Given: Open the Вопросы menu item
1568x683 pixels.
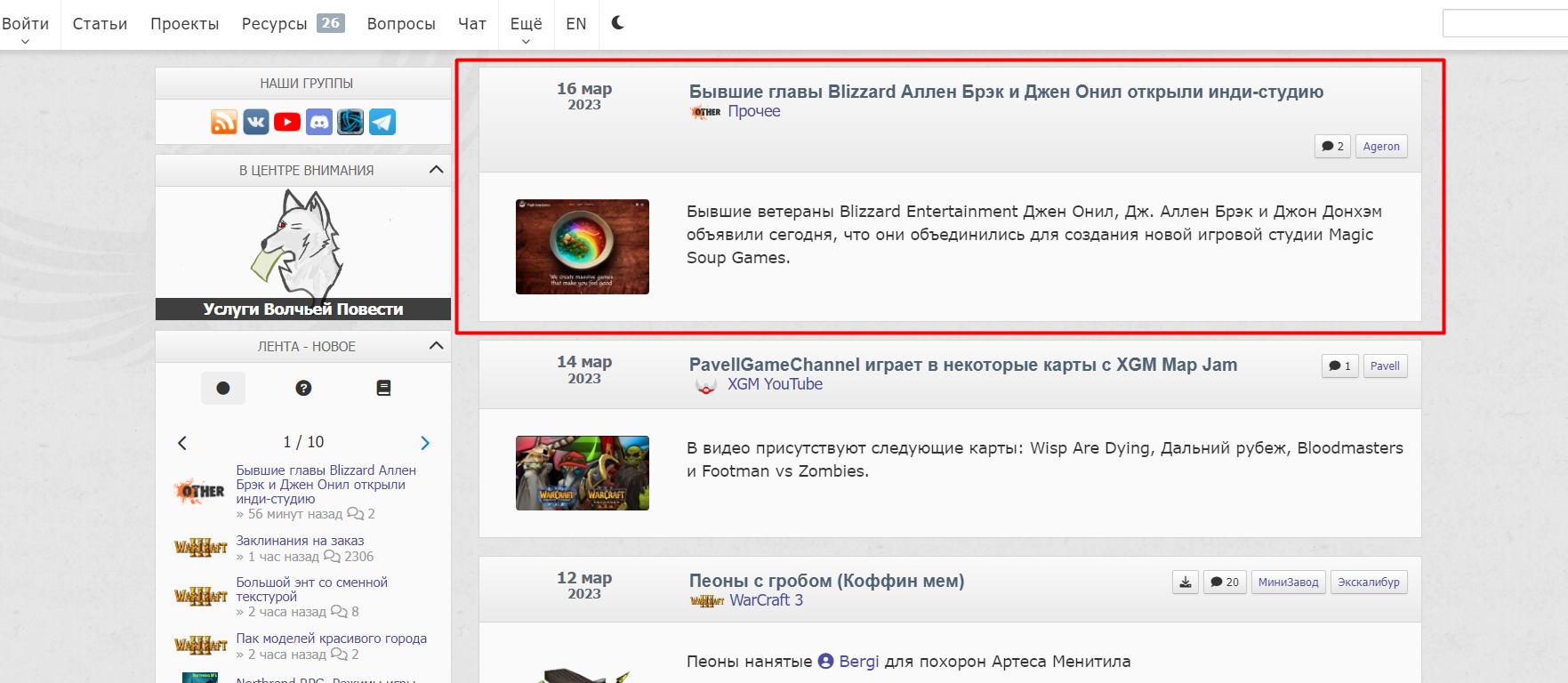Looking at the screenshot, I should [x=401, y=24].
